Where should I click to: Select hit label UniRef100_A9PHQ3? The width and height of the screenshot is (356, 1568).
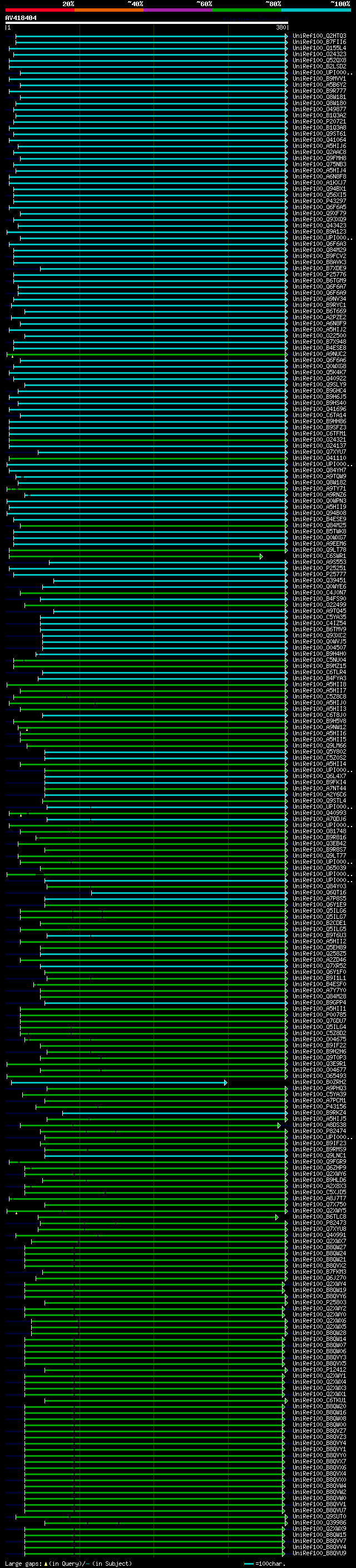tap(319, 1089)
